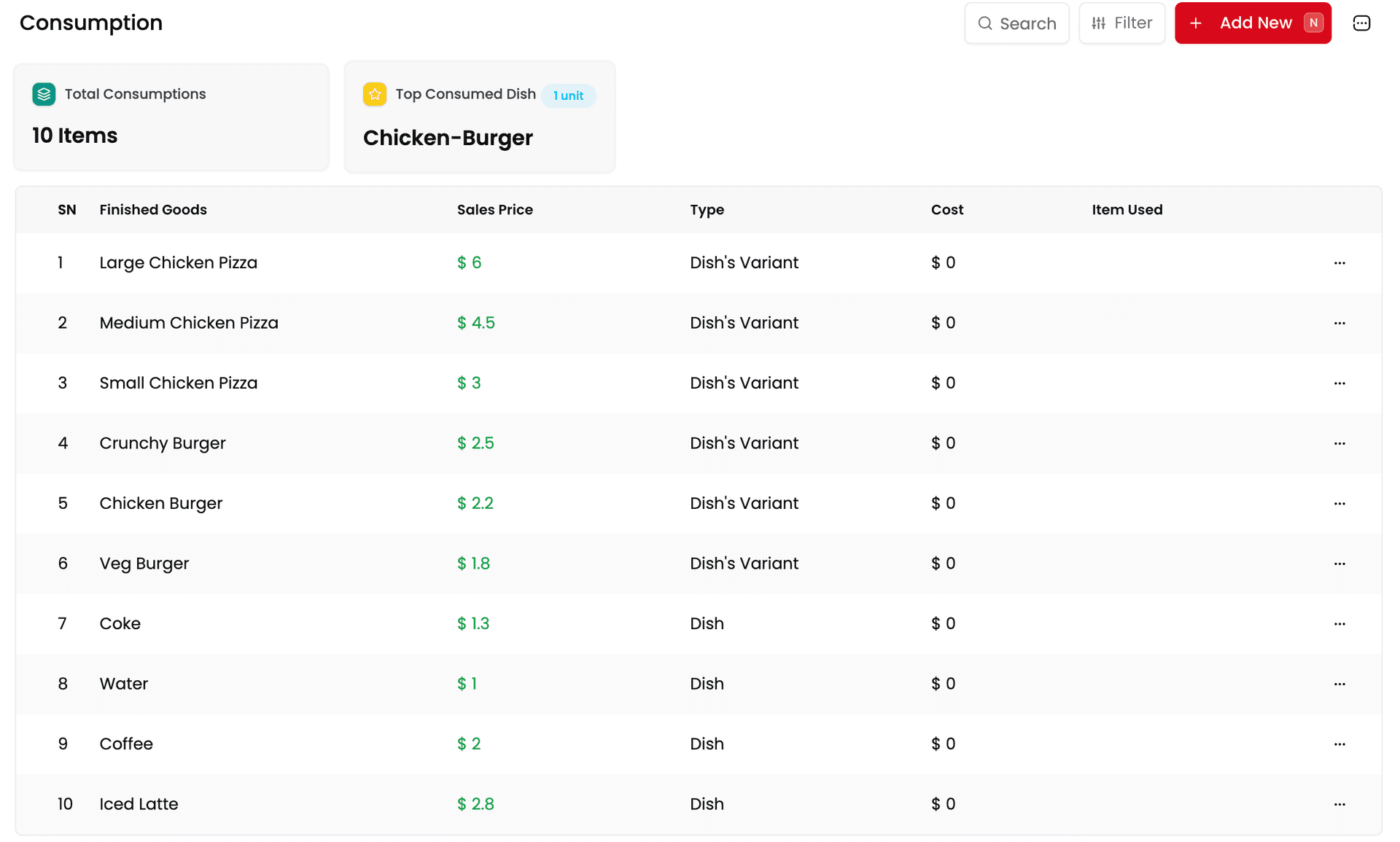This screenshot has height=842, width=1400.
Task: Select the Chicken Burger row name
Action: point(160,504)
